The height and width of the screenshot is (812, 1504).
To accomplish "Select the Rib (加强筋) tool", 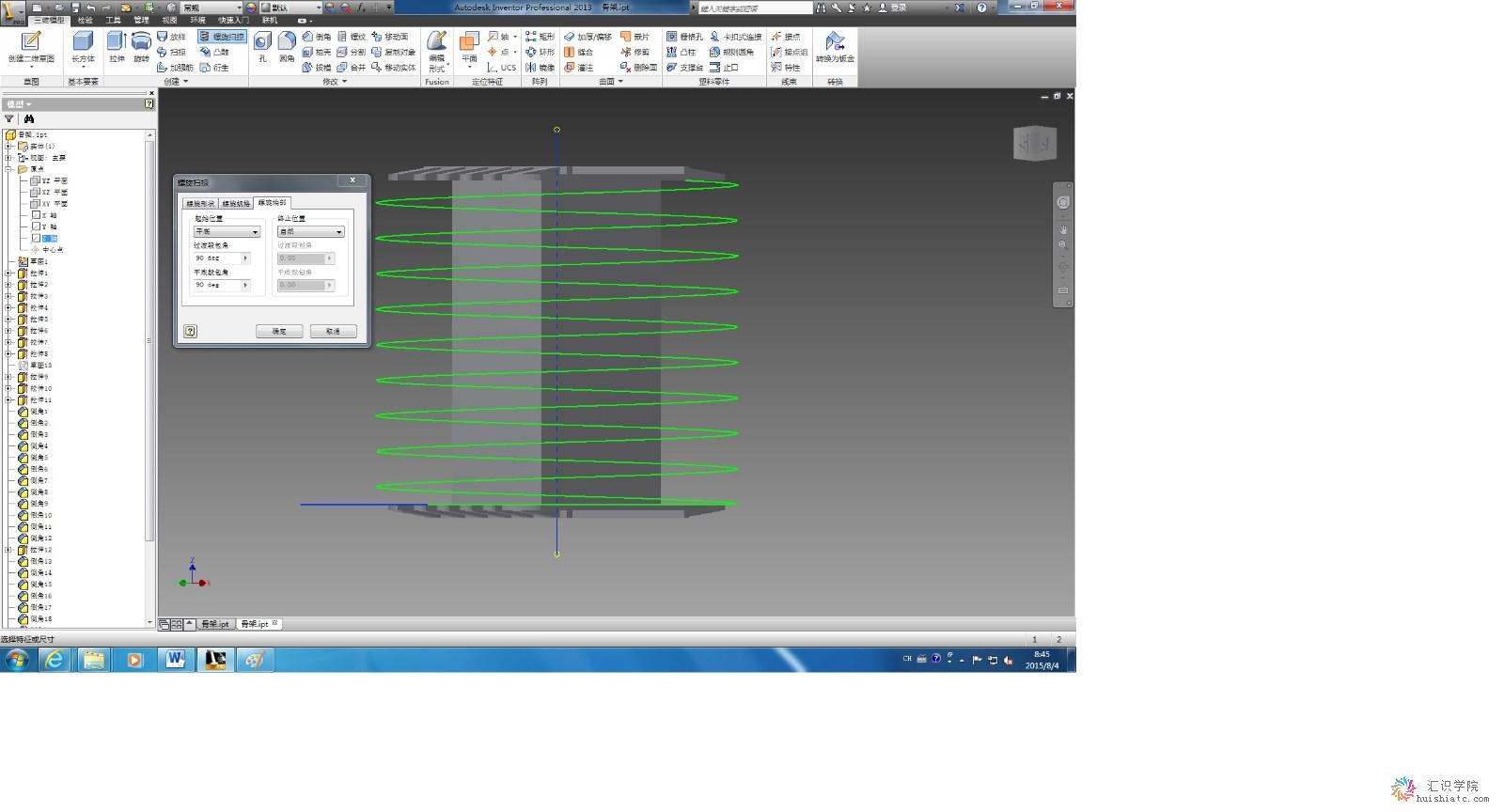I will point(175,67).
